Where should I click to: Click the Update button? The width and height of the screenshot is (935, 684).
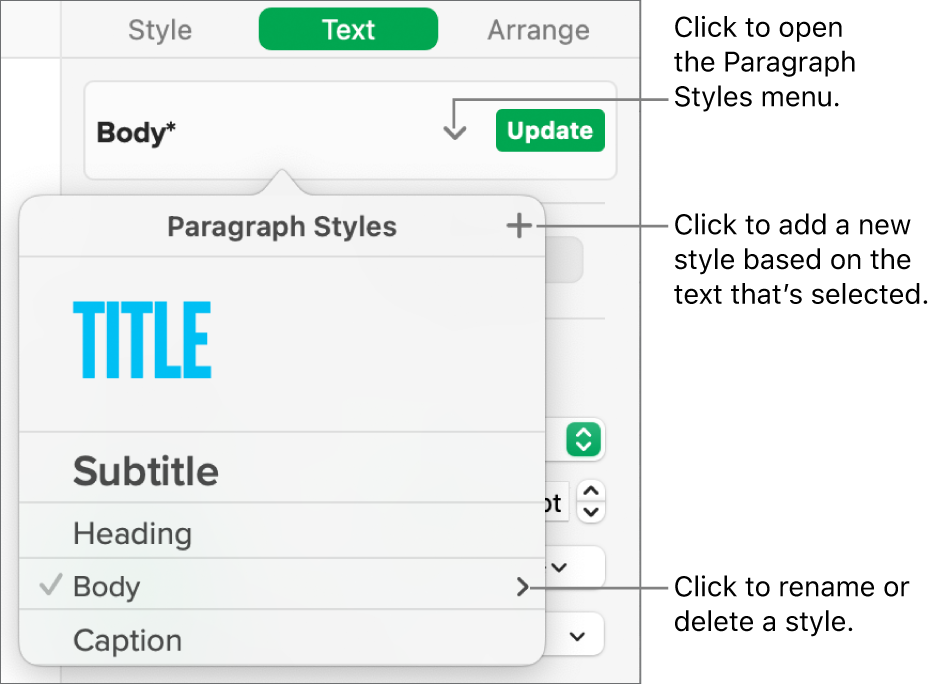(x=550, y=131)
